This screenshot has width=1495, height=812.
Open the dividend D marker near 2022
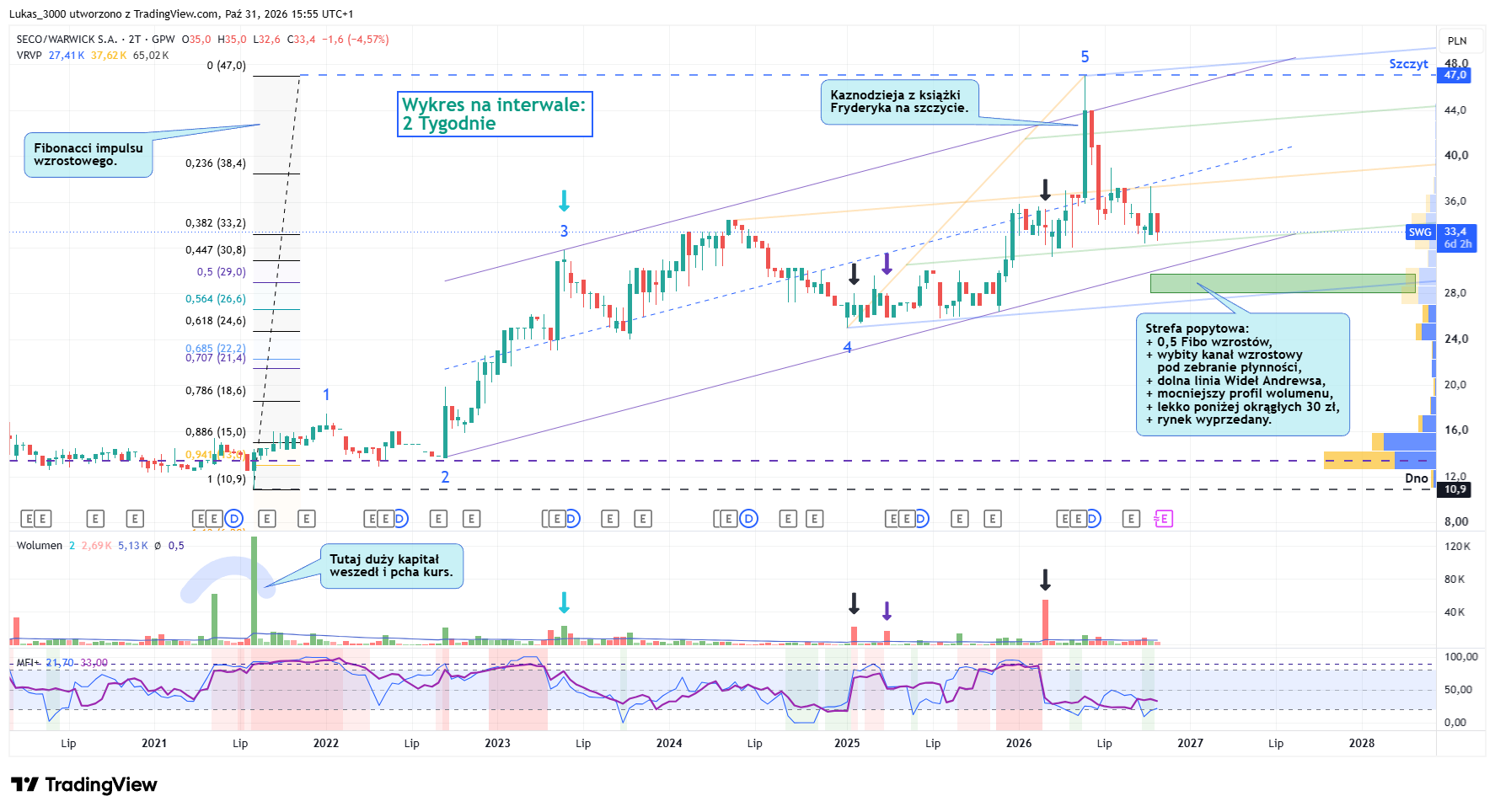(x=400, y=519)
